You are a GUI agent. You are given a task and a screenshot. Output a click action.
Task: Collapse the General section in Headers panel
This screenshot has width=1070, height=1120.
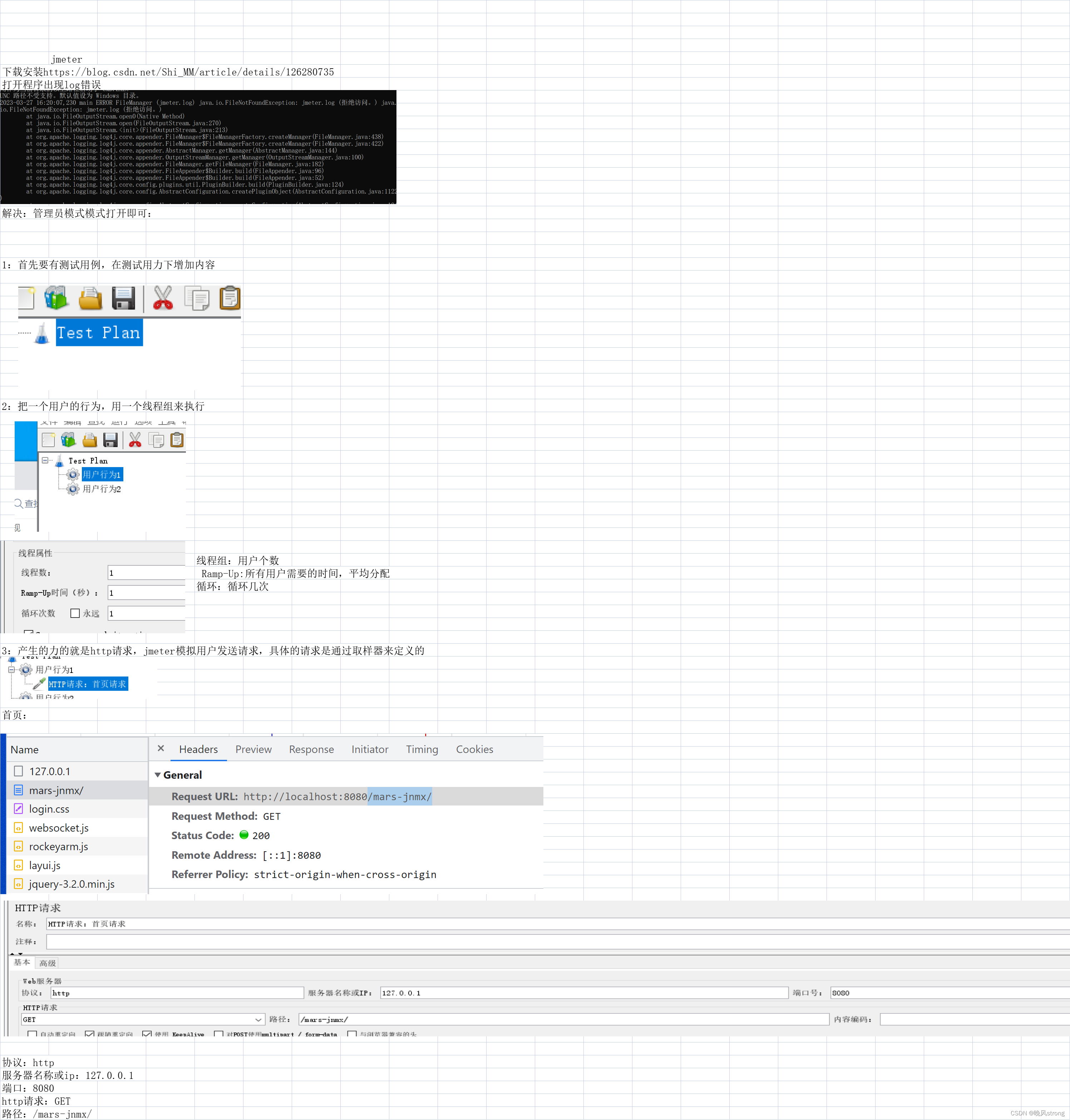click(158, 774)
